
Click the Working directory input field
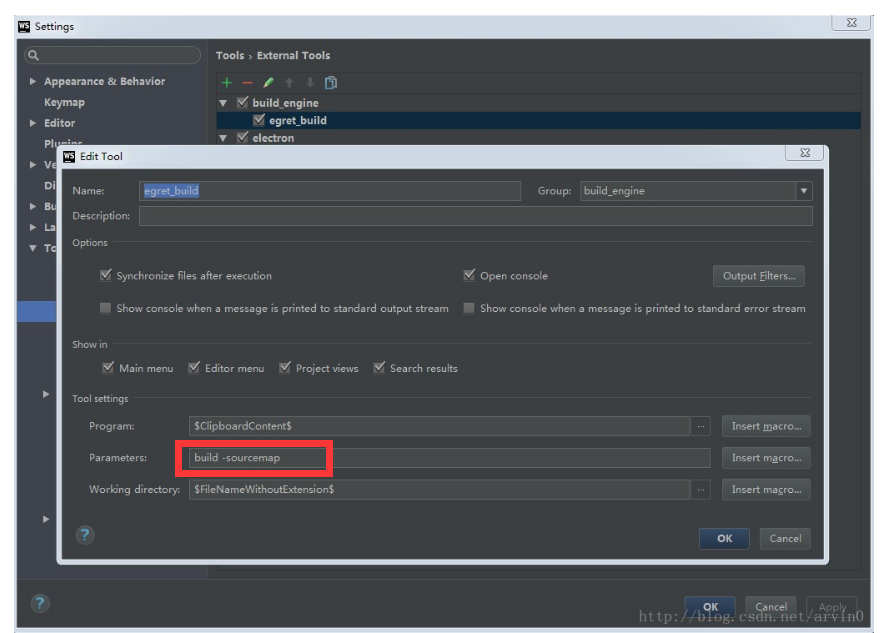pyautogui.click(x=439, y=489)
